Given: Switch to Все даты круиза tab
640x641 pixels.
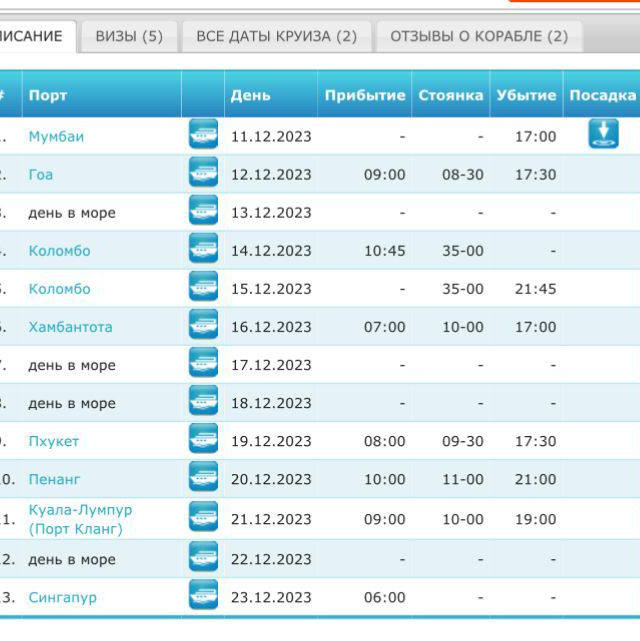Looking at the screenshot, I should pos(276,36).
